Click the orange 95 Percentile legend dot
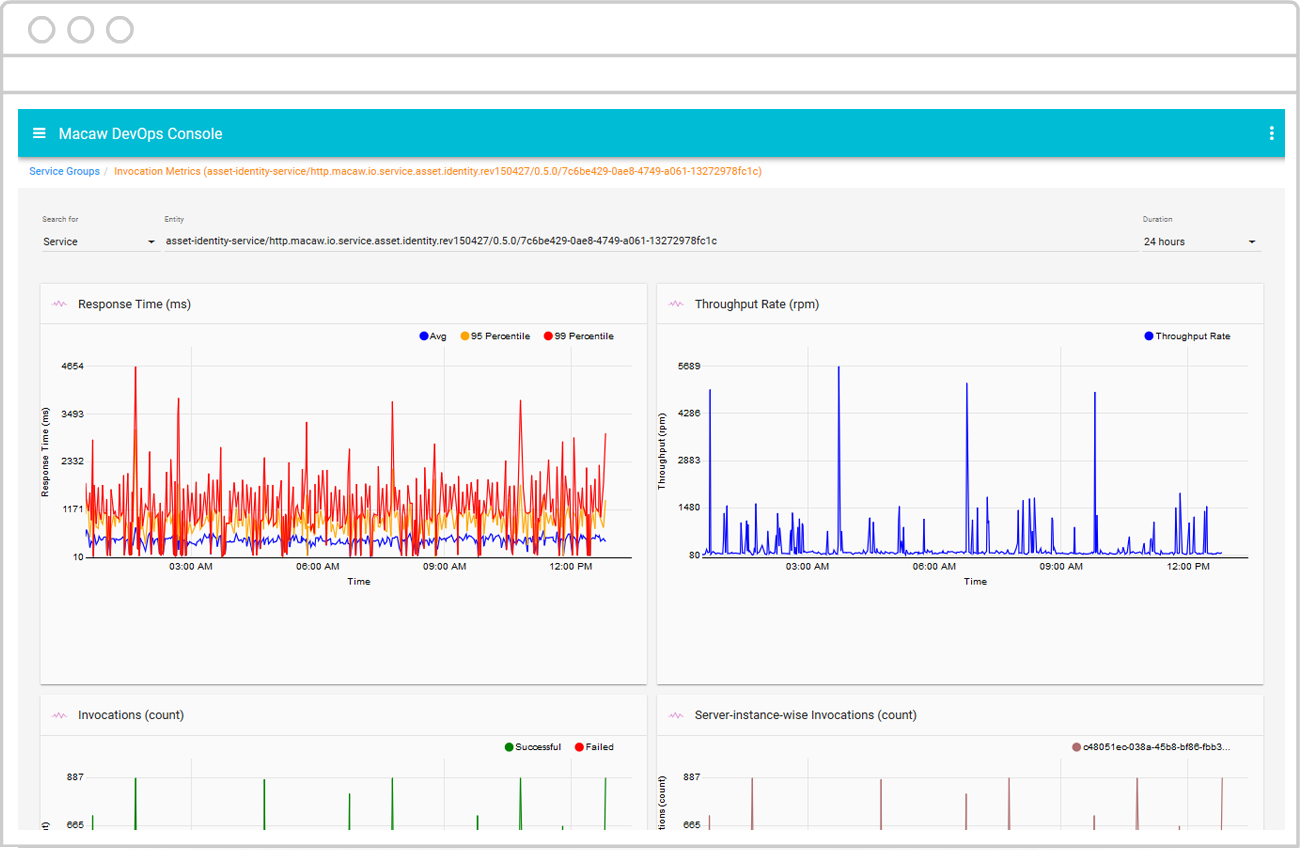Screen dimensions: 1300x850 [x=464, y=336]
